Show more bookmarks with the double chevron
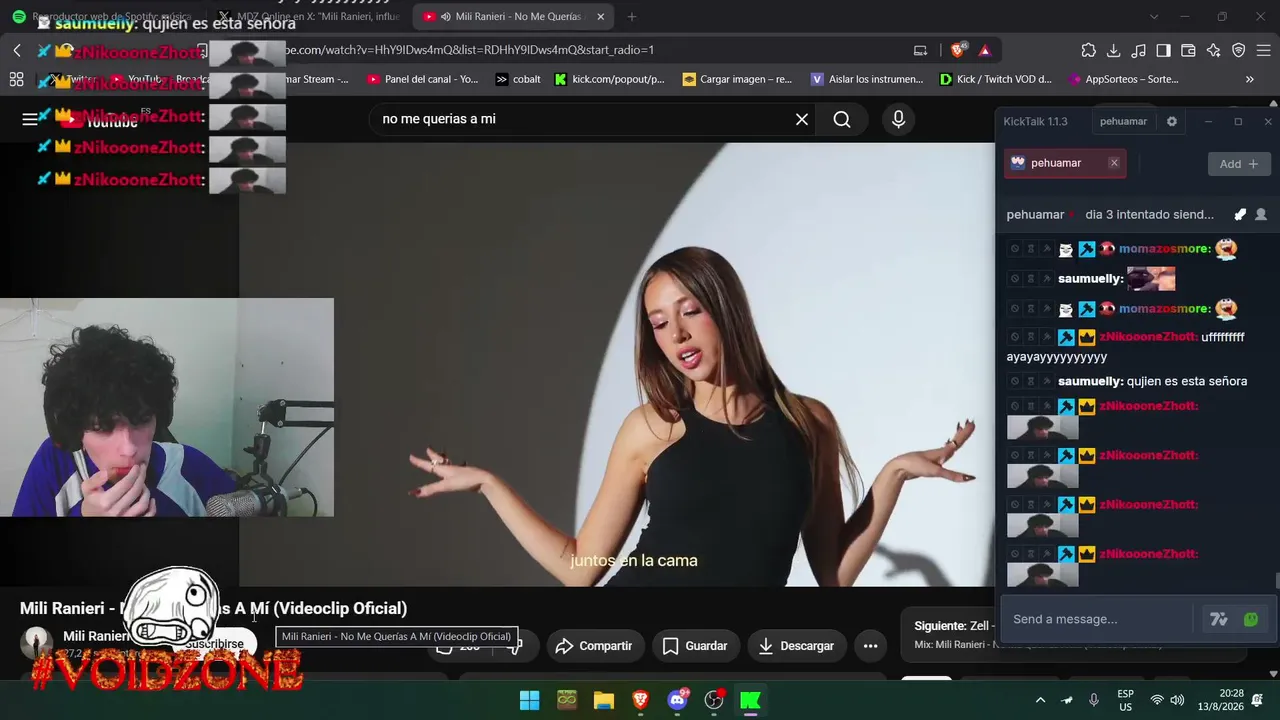The width and height of the screenshot is (1280, 720). coord(1249,79)
